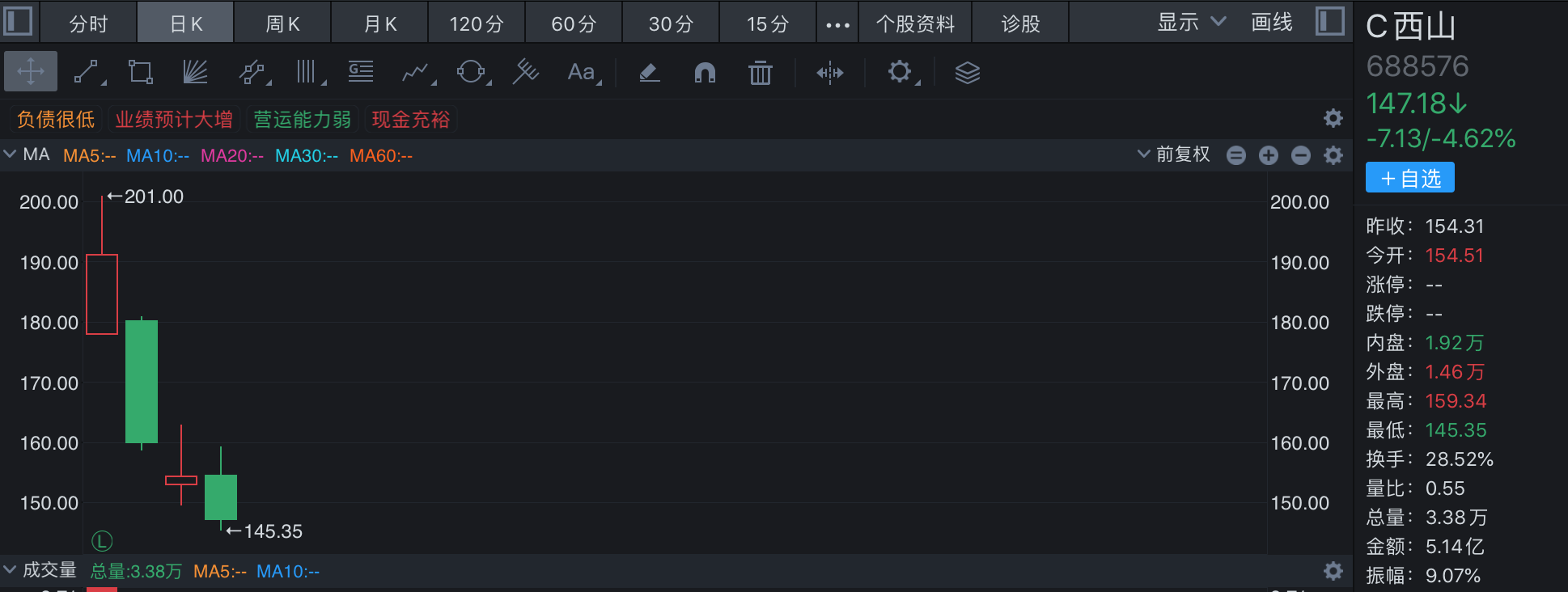Toggle the left sidebar panel
The image size is (1568, 592).
click(x=18, y=21)
